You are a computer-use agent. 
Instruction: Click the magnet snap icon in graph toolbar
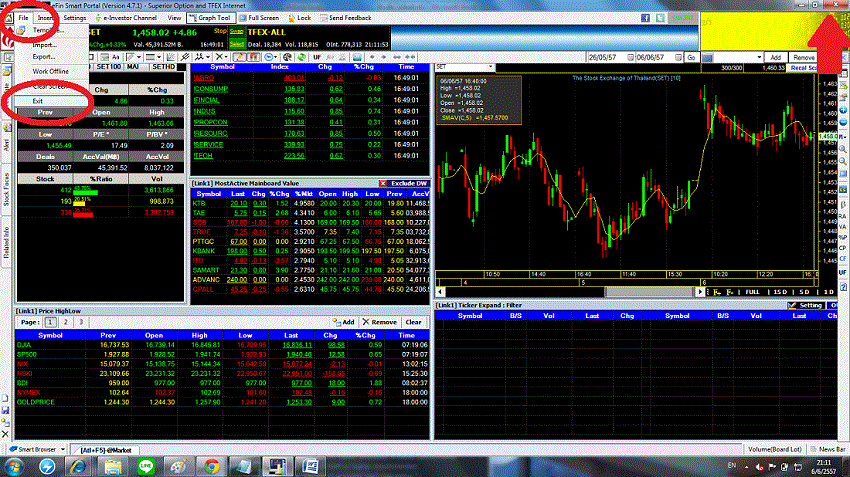tap(254, 57)
